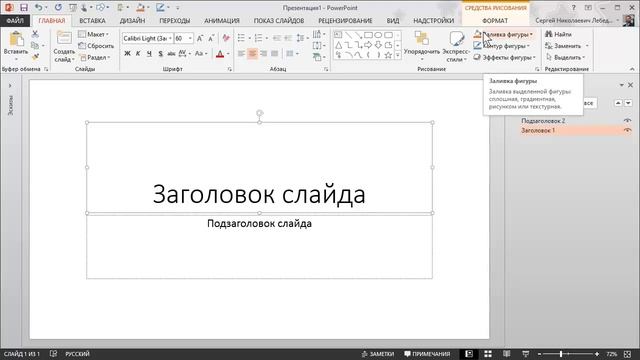The height and width of the screenshot is (360, 640).
Task: Open the Section (Раздел) dropdown
Action: click(95, 58)
